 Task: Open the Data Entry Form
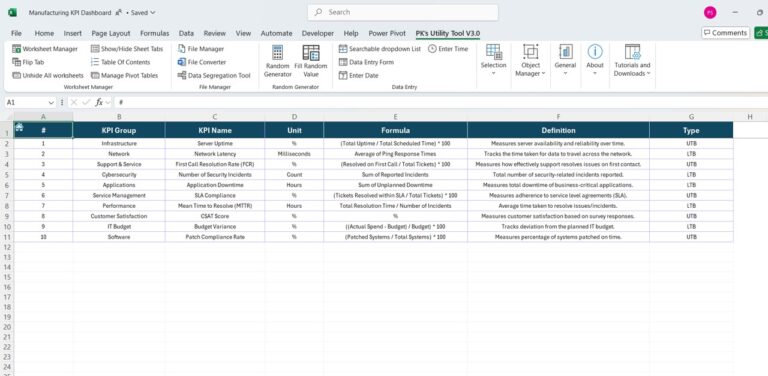point(366,62)
